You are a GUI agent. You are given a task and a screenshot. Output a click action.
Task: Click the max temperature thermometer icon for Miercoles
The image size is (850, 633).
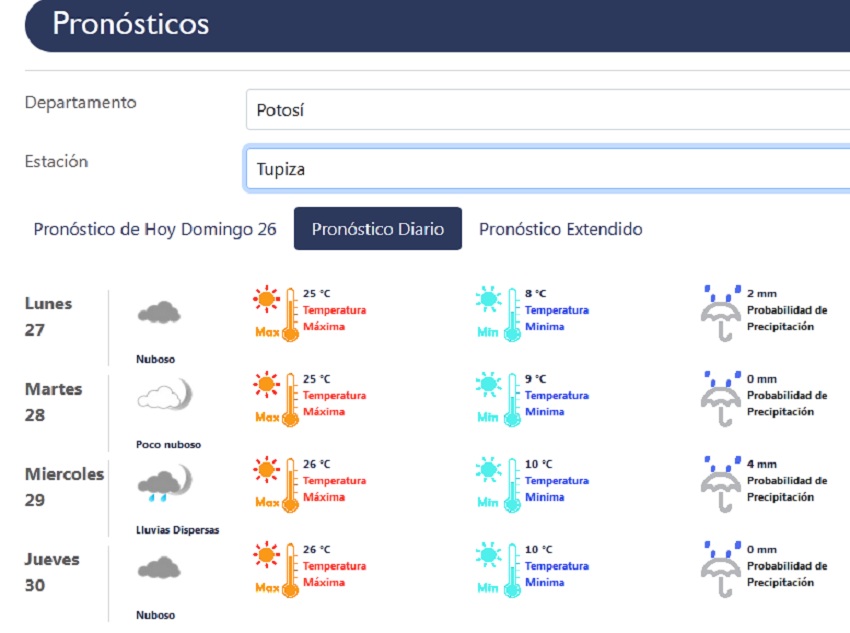point(291,485)
